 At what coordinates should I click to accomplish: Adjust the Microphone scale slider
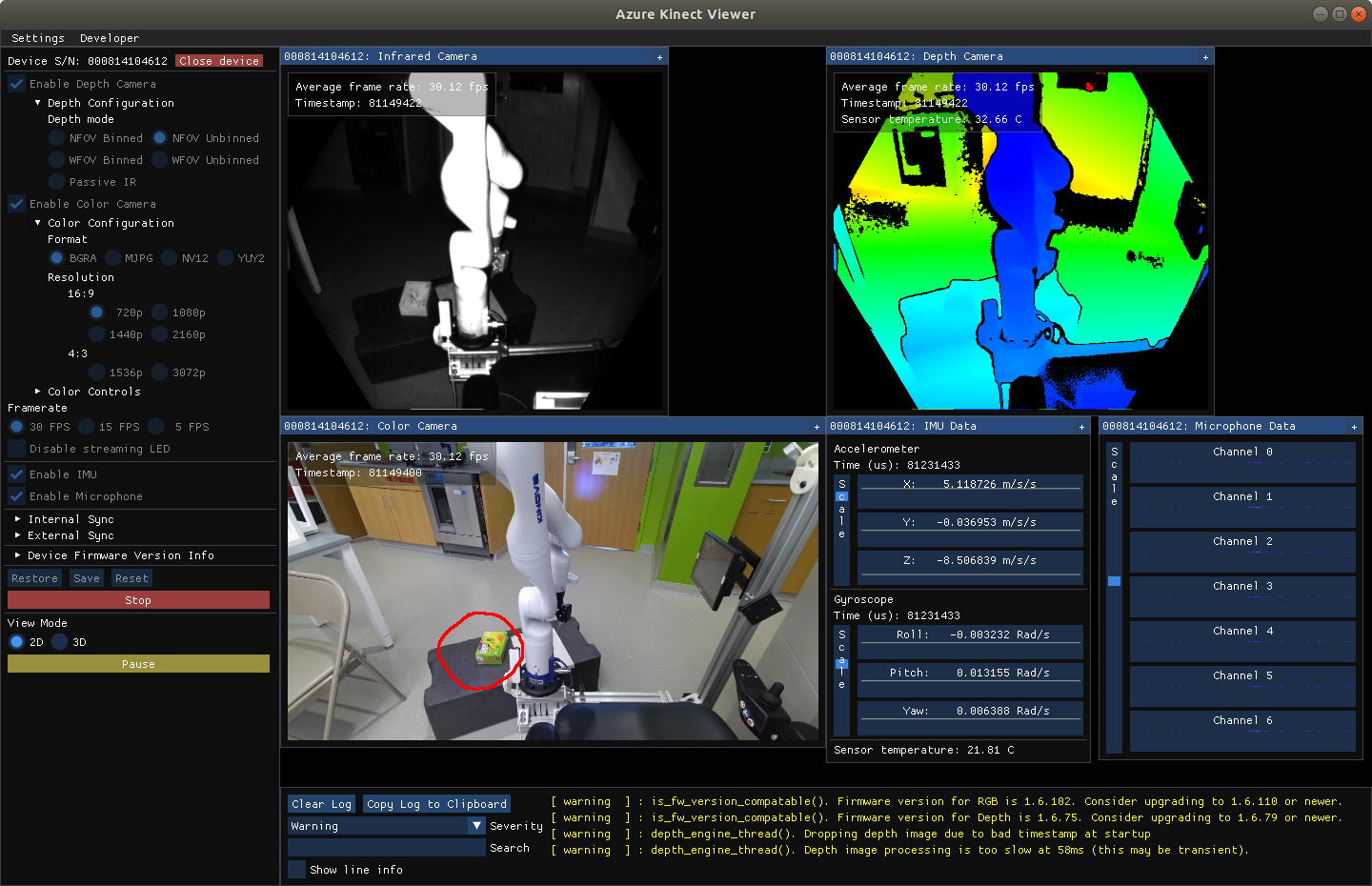[1114, 597]
